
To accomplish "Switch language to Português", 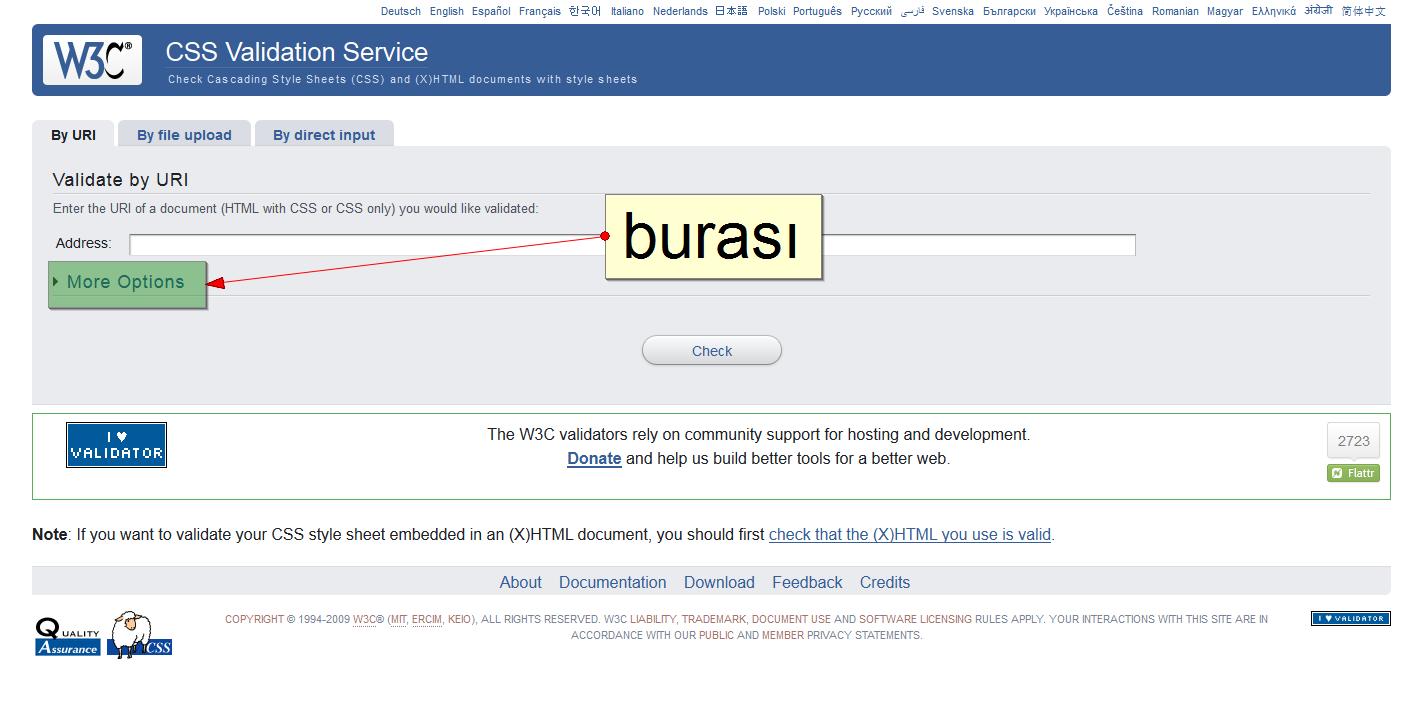I will 818,12.
